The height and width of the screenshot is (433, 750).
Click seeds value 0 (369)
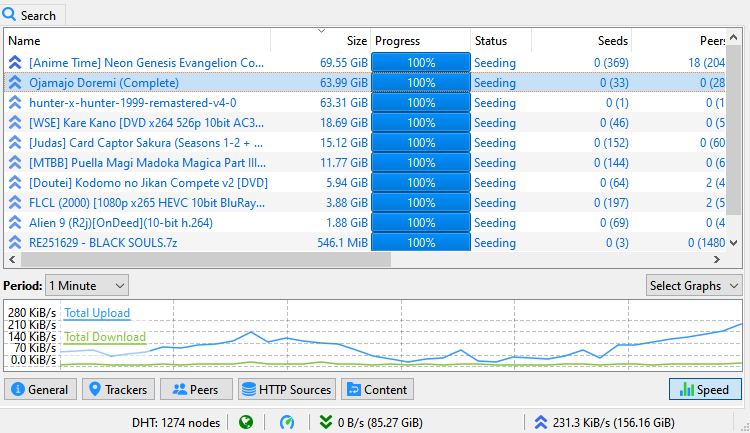point(611,63)
